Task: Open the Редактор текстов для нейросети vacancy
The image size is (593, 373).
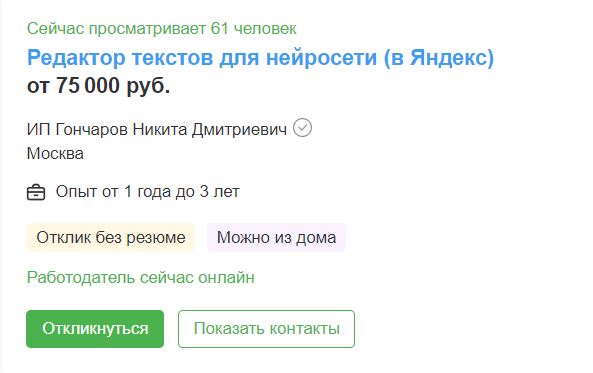Action: click(x=260, y=58)
